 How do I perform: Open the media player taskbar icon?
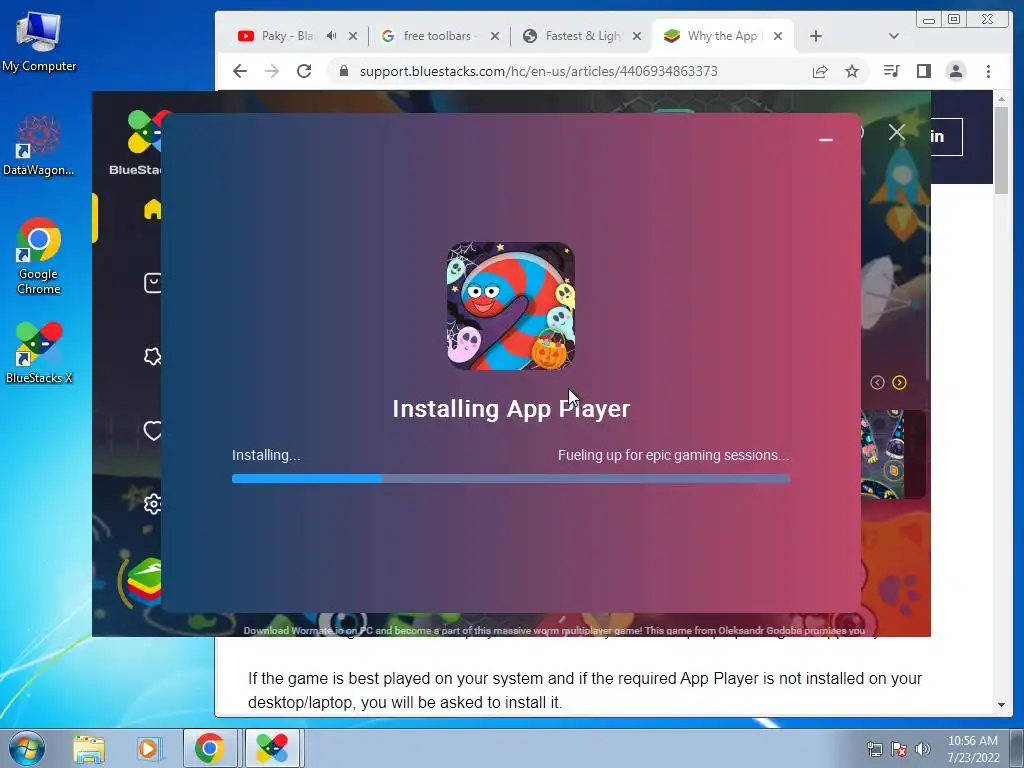pos(149,748)
